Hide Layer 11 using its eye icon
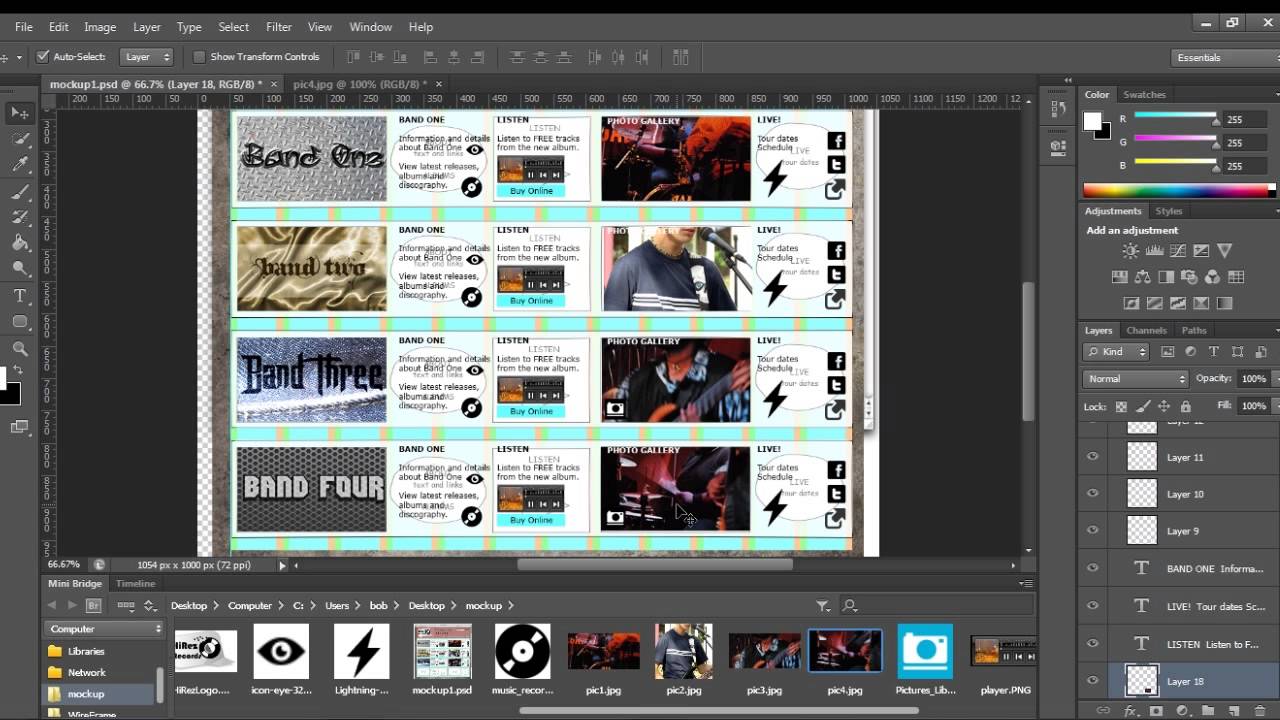The width and height of the screenshot is (1280, 720). coord(1092,457)
